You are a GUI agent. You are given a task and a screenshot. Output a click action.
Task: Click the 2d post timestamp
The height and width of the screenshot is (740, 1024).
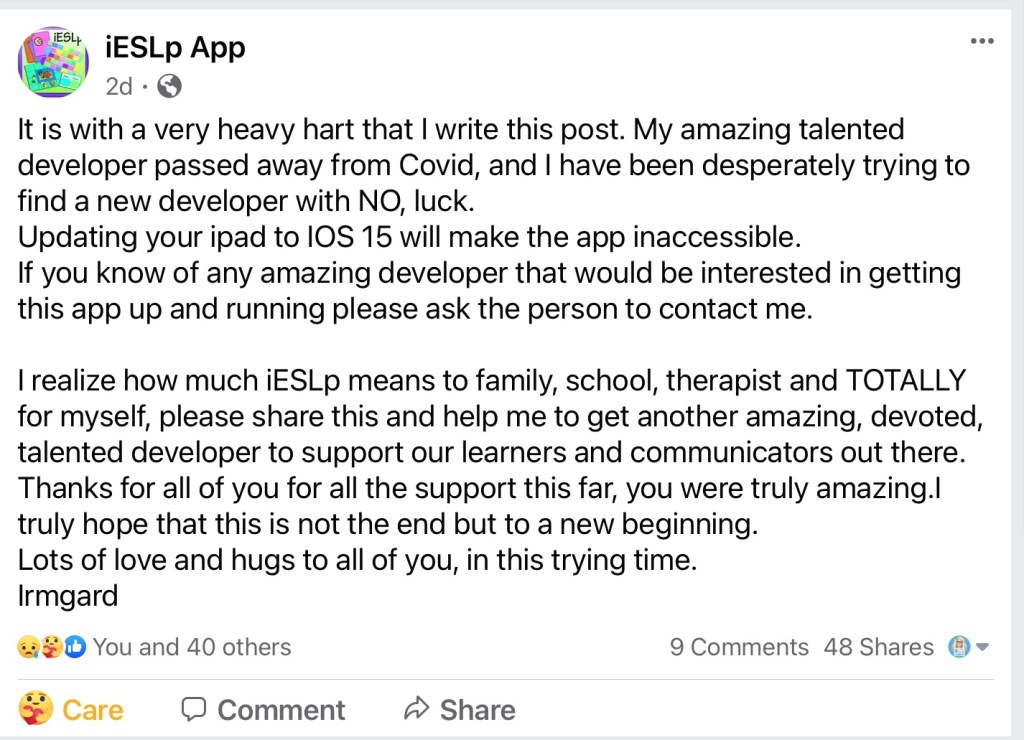pyautogui.click(x=119, y=87)
